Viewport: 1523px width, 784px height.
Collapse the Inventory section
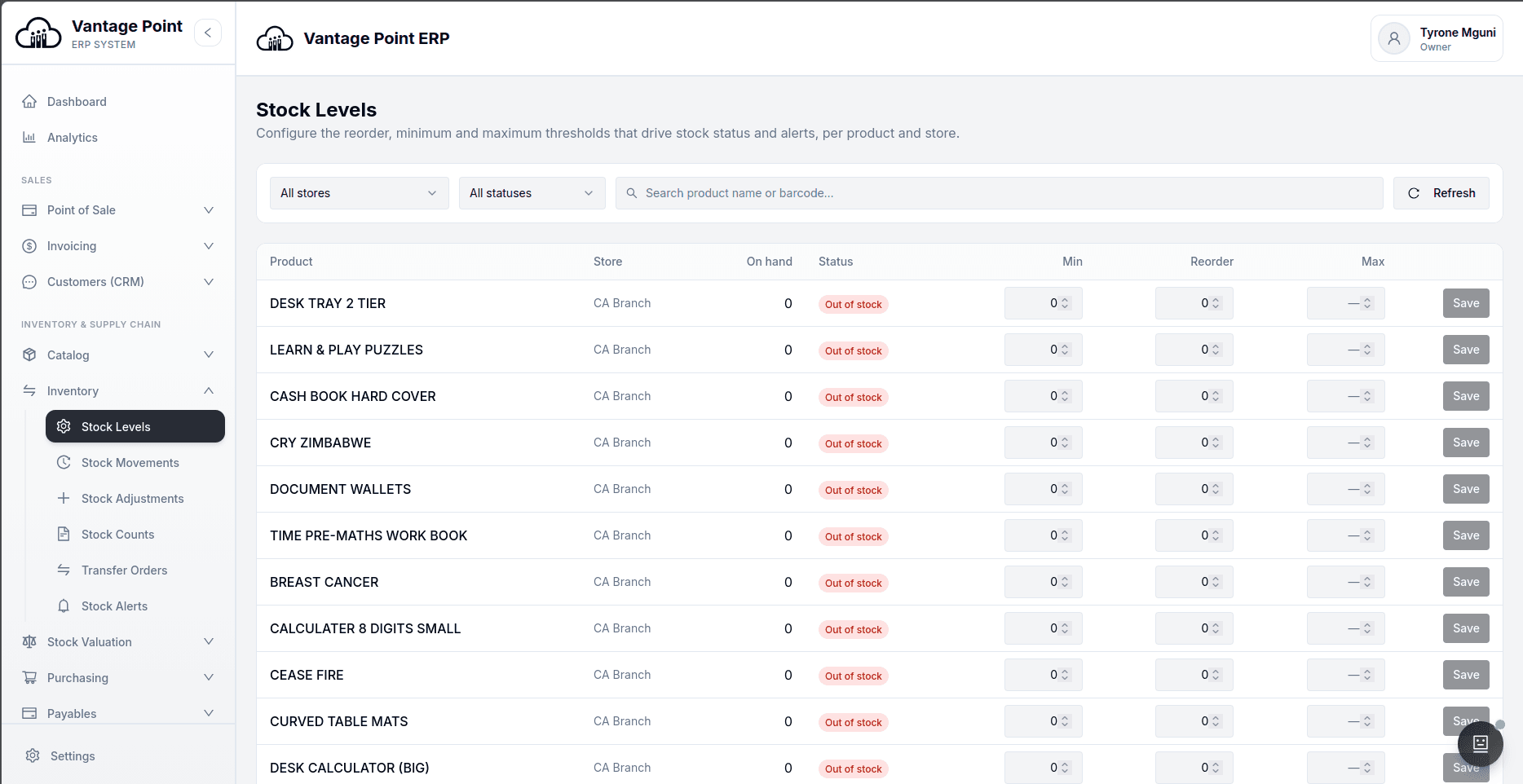click(119, 391)
